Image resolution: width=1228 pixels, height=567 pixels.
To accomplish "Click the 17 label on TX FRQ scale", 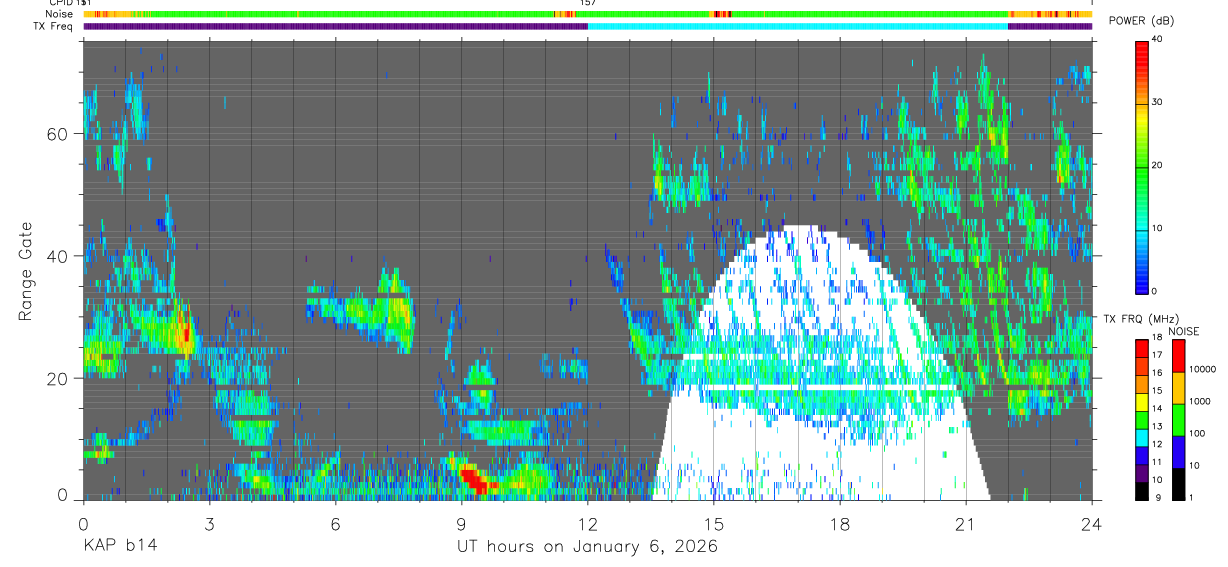I will tap(1157, 355).
